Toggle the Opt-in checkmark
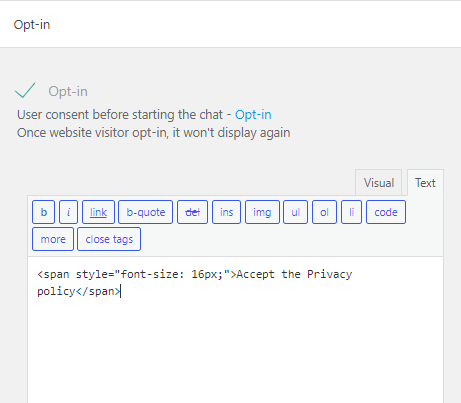This screenshot has width=461, height=403. 25,90
